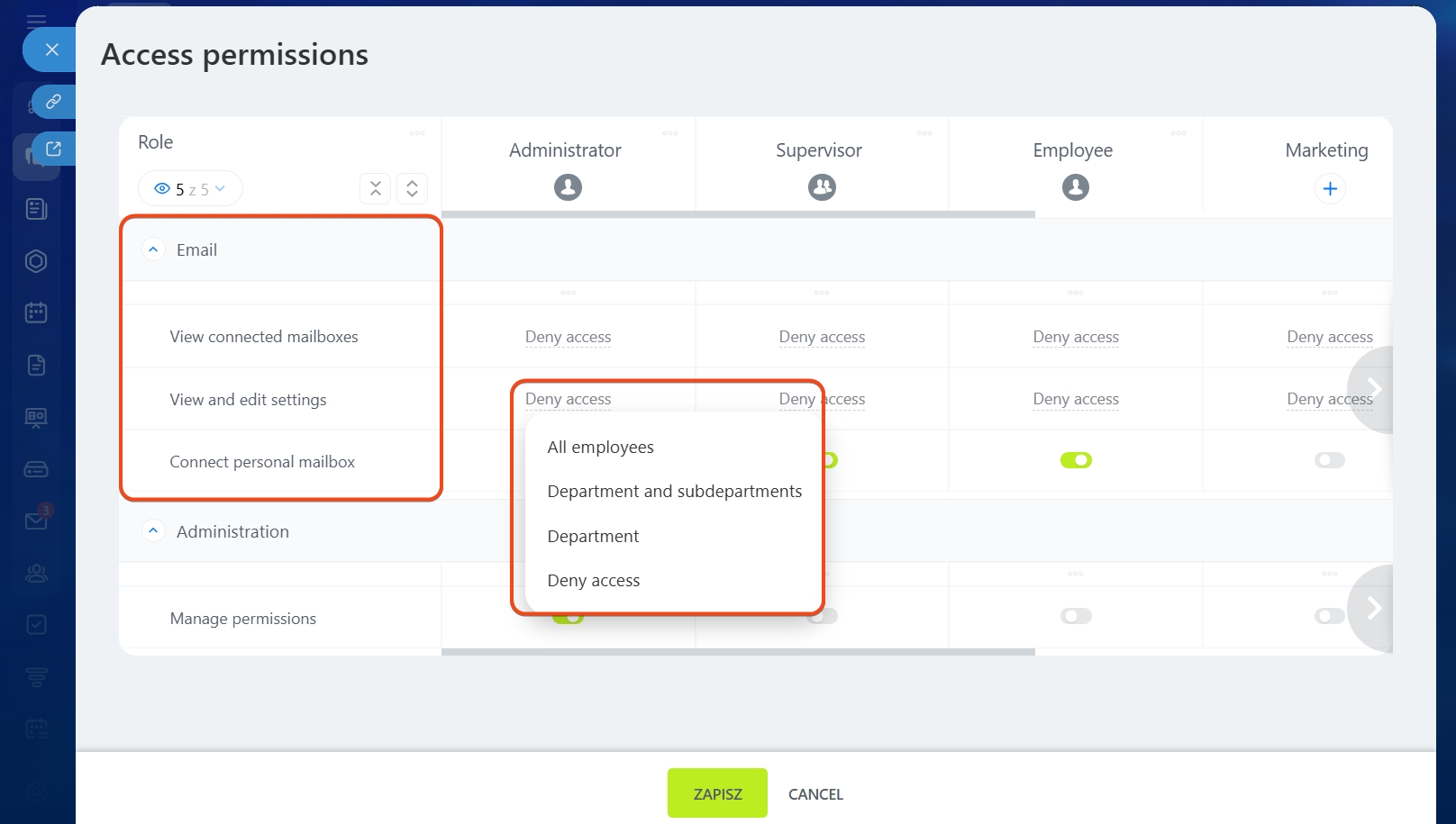Choose Department and subdepartments option

tap(674, 492)
